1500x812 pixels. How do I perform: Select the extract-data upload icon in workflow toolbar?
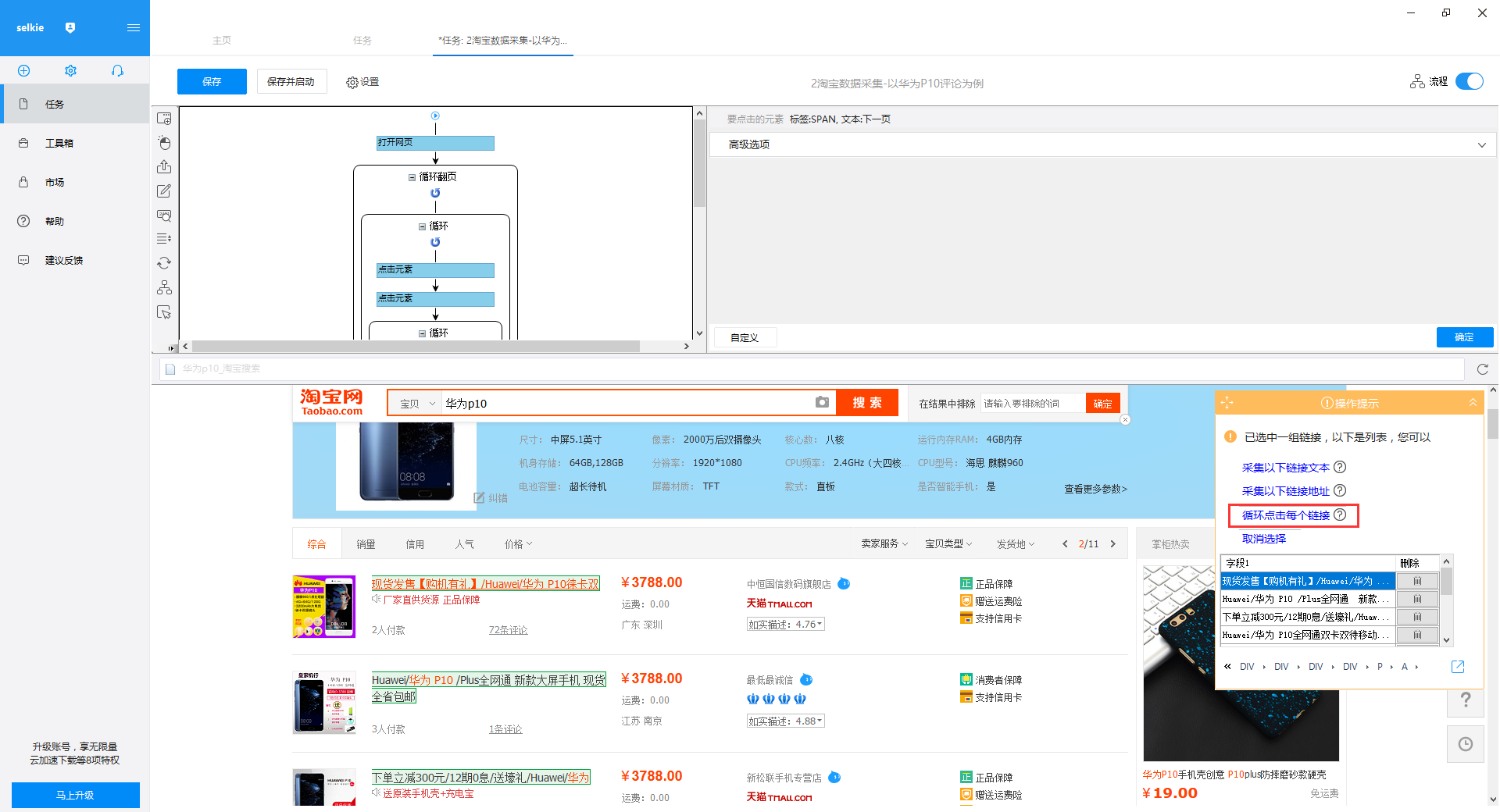[x=164, y=167]
